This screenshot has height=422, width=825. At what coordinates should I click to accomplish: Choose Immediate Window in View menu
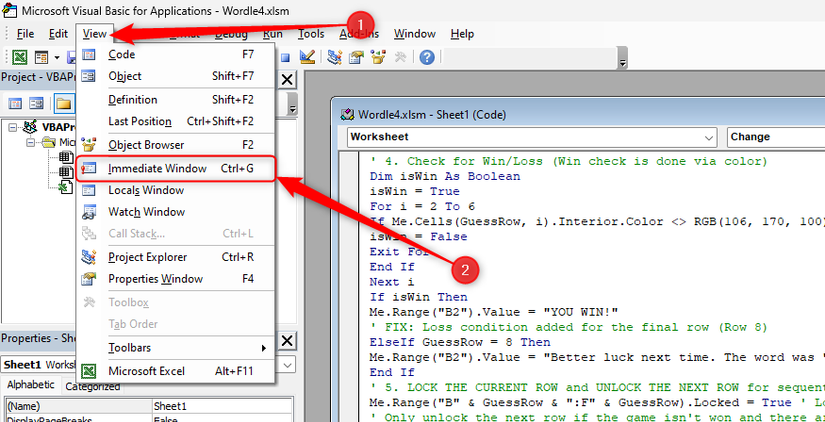coord(175,168)
